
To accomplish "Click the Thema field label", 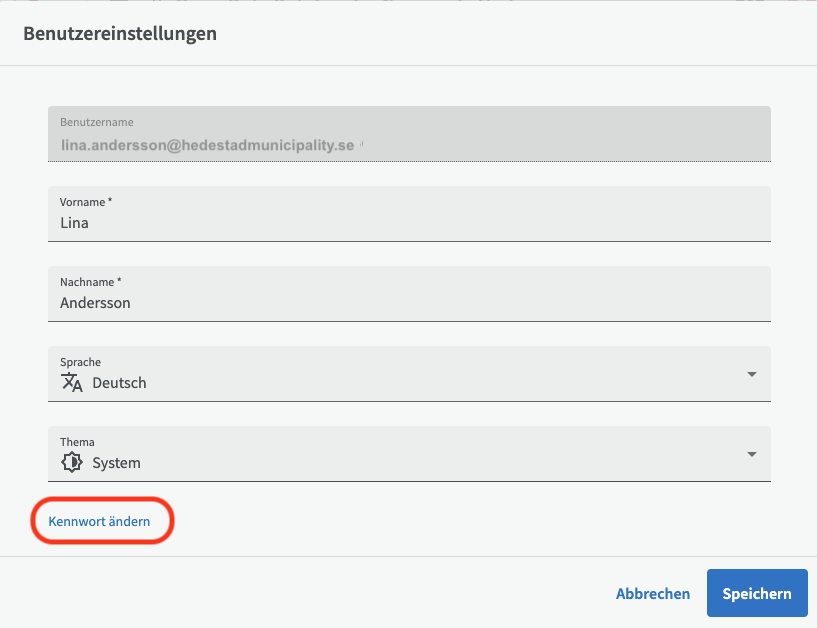I will coord(77,442).
